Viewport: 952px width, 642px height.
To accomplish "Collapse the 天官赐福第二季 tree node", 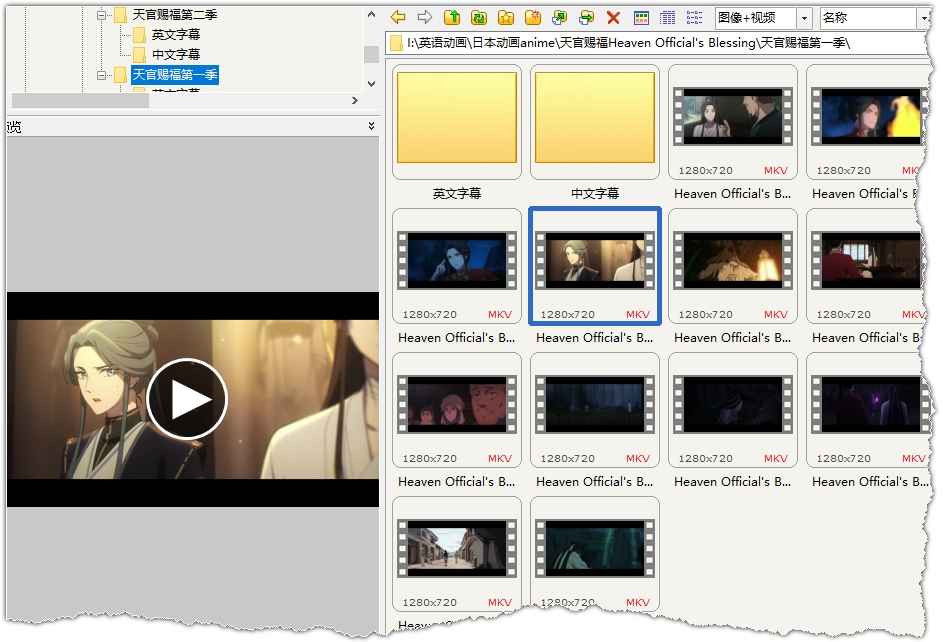I will [x=101, y=15].
